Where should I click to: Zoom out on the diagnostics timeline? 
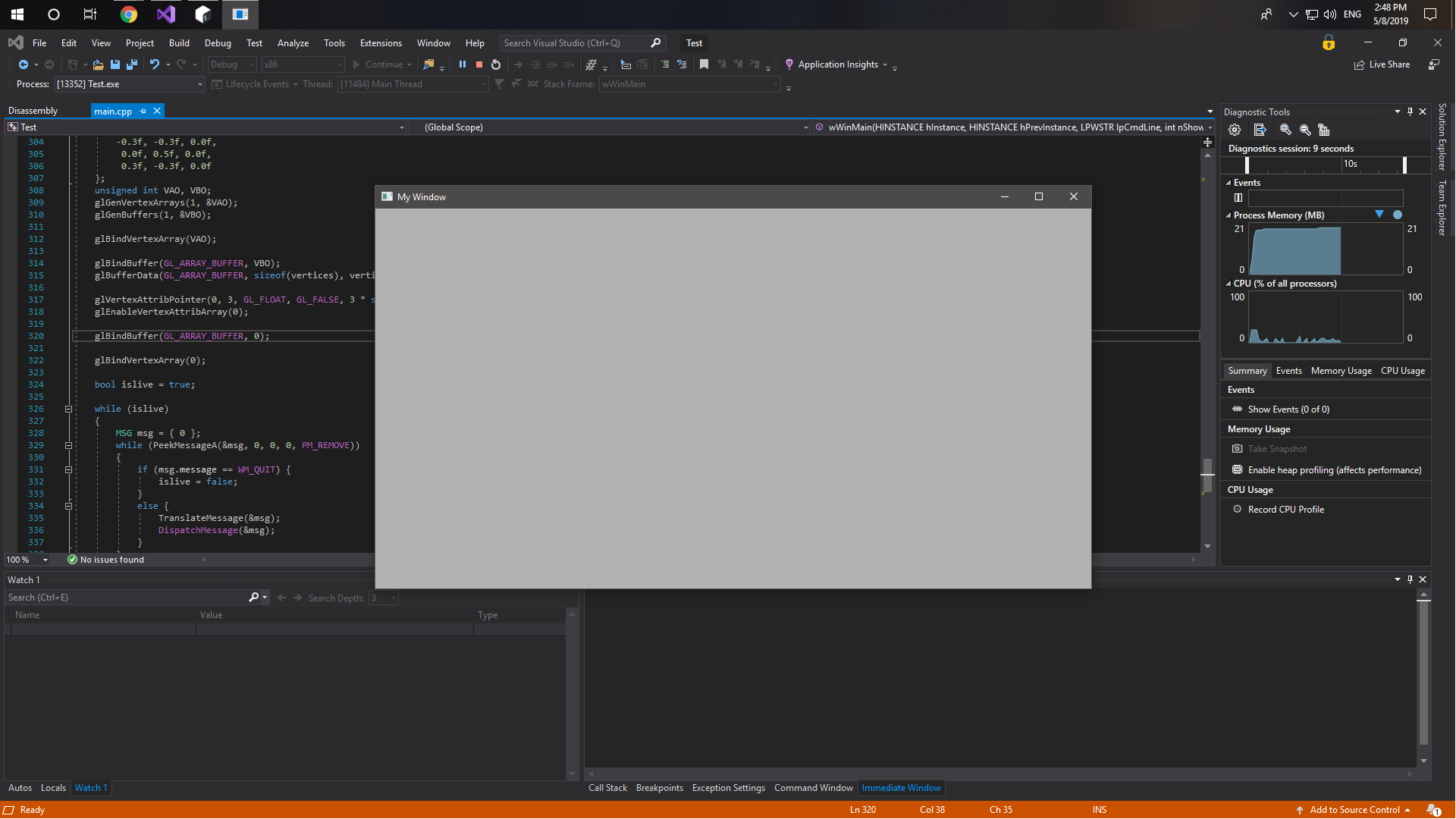tap(1305, 130)
